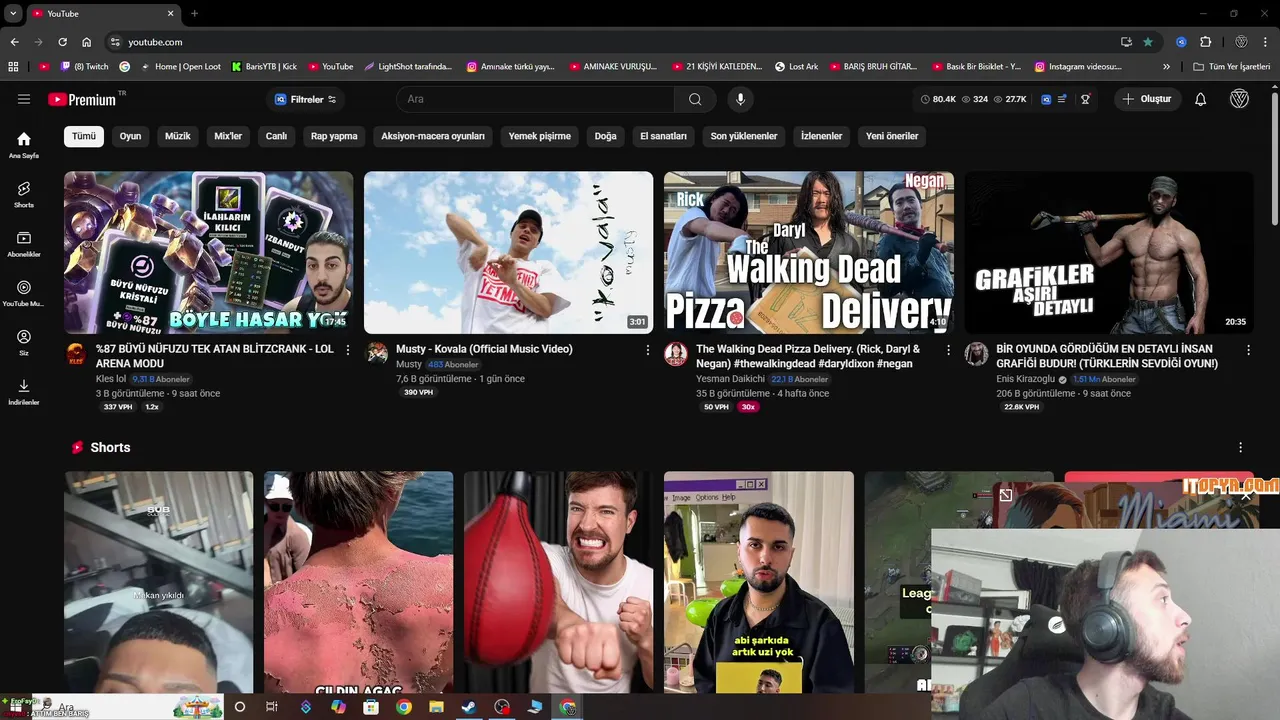Show the hidden bookmarks overflow chevron
The width and height of the screenshot is (1280, 720).
[x=1166, y=67]
